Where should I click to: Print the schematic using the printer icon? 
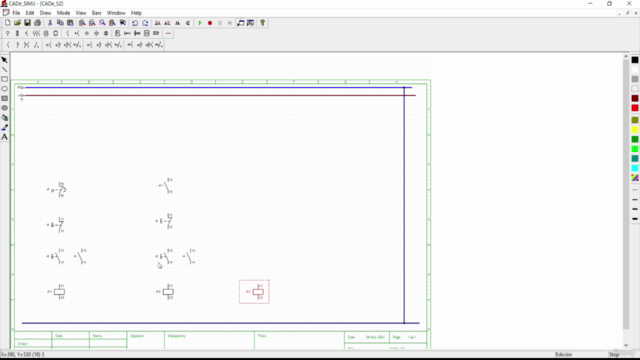pyautogui.click(x=38, y=23)
